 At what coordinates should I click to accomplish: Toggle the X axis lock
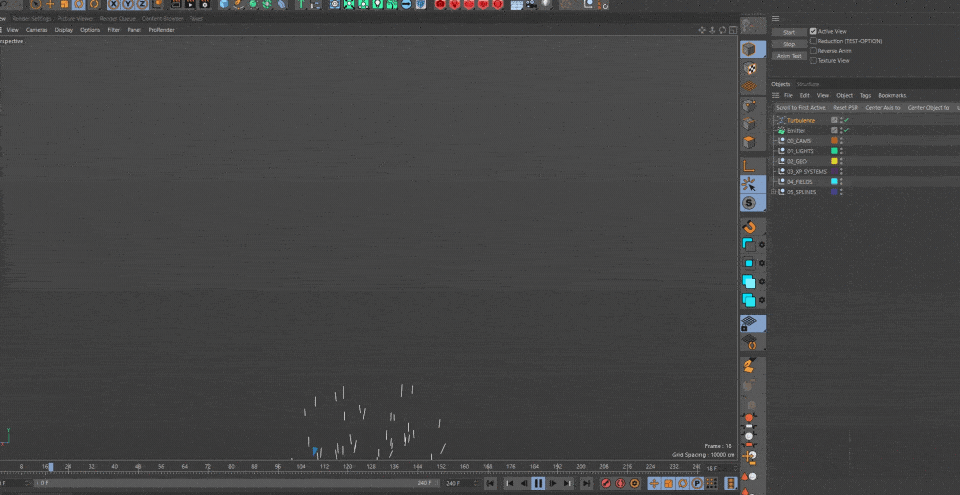click(x=114, y=4)
